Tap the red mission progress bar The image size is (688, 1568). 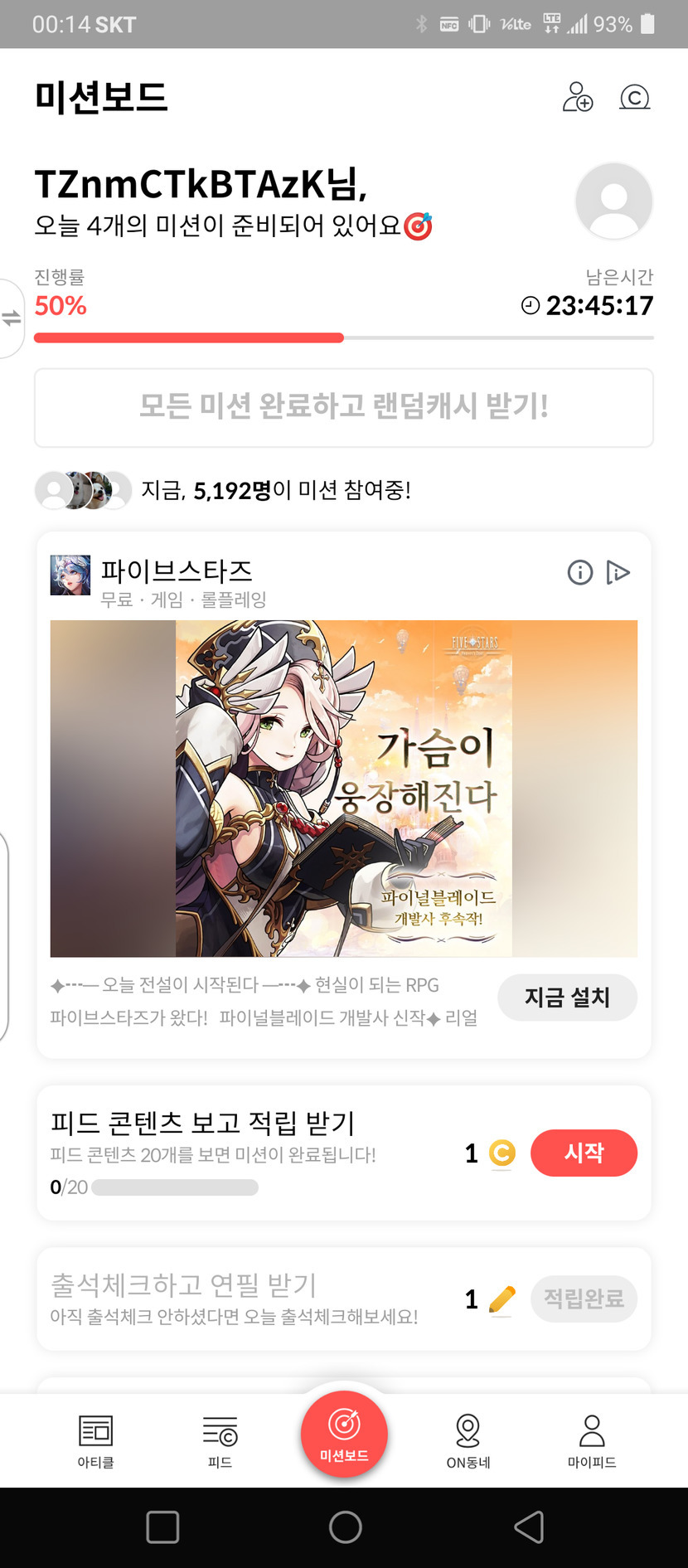coord(189,337)
